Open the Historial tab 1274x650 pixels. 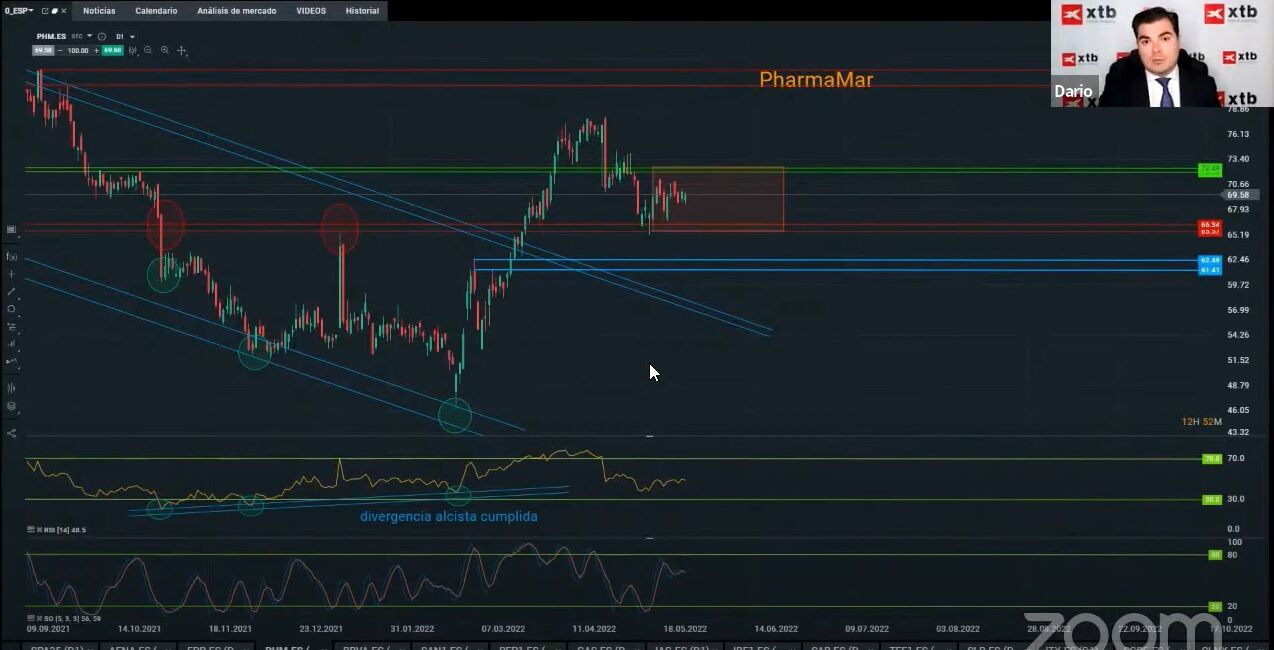362,11
